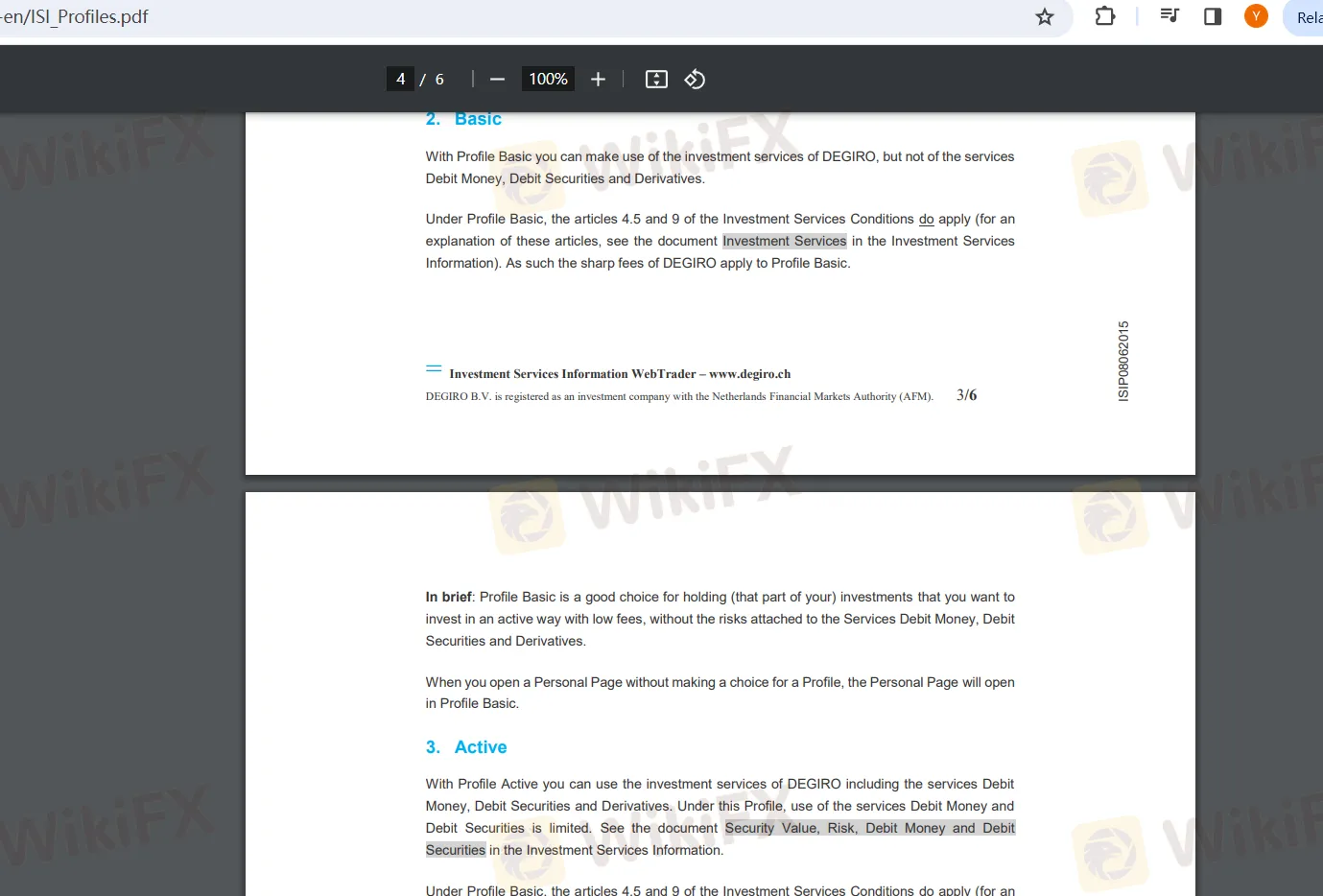
Task: Click the '3. Active' heading
Action: point(466,747)
